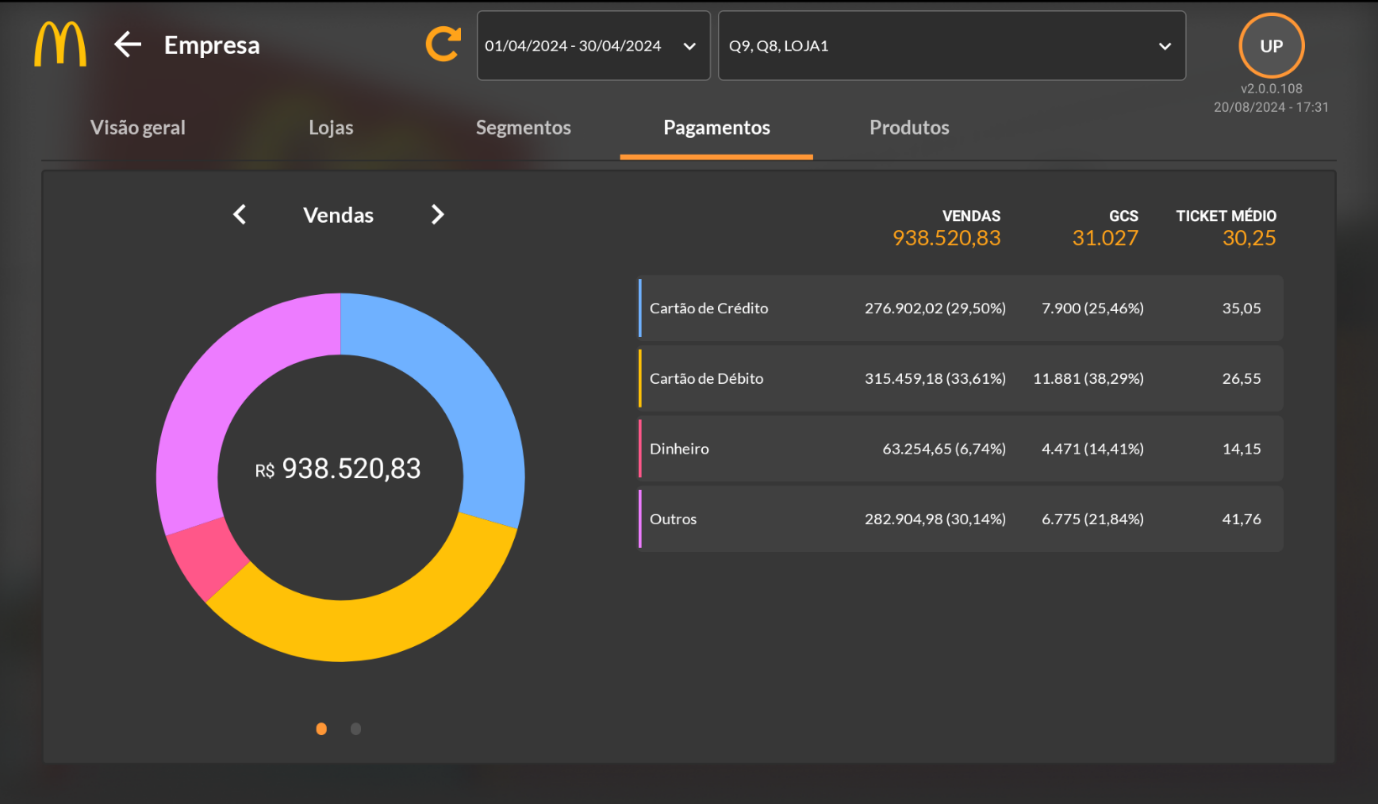Expand the store selector Q9, Q8, LOJA1
1378x804 pixels.
[x=952, y=46]
